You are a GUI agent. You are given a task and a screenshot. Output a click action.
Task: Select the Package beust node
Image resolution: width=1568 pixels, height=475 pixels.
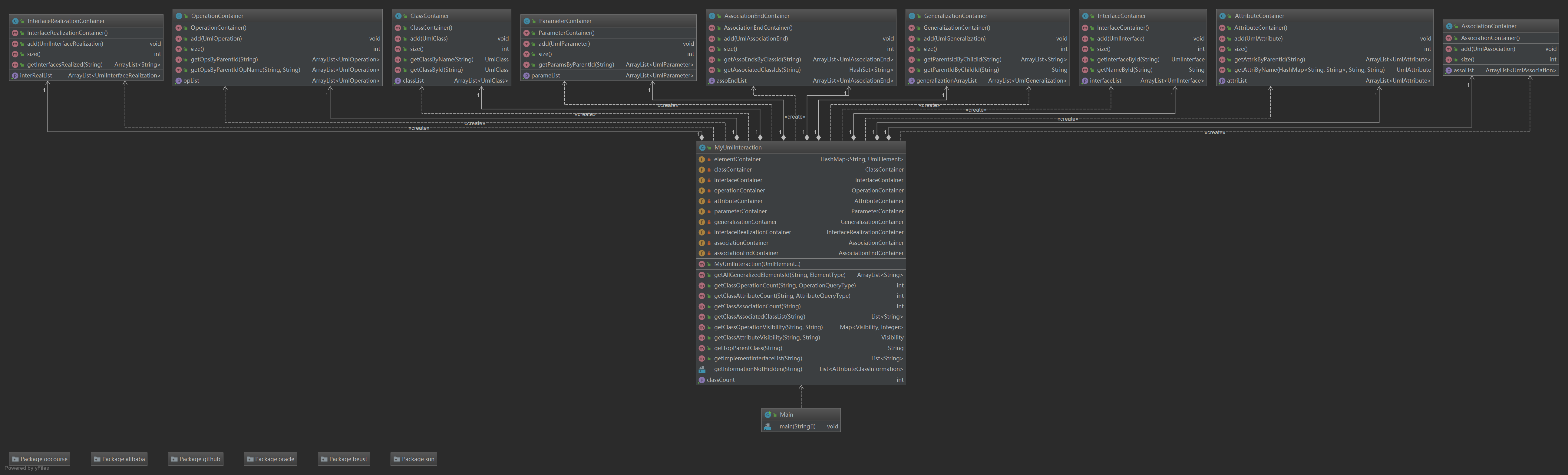[x=344, y=459]
